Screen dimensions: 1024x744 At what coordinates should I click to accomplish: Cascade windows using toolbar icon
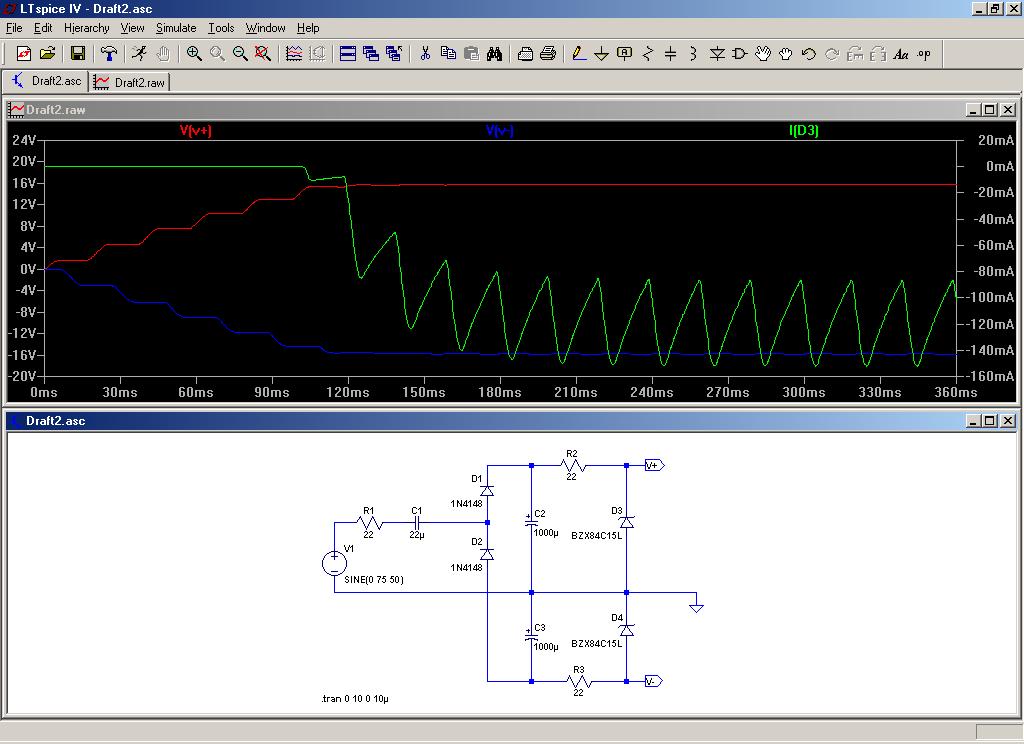pos(371,54)
